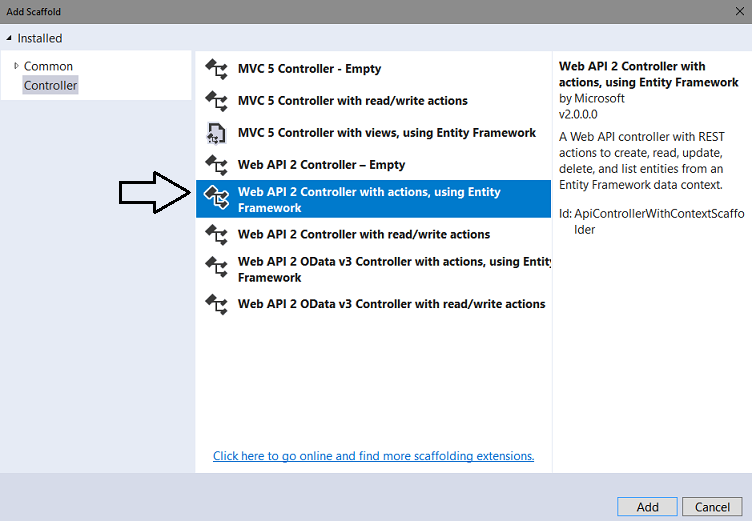Open the online scaffolding extensions link
The image size is (752, 521).
click(x=373, y=456)
